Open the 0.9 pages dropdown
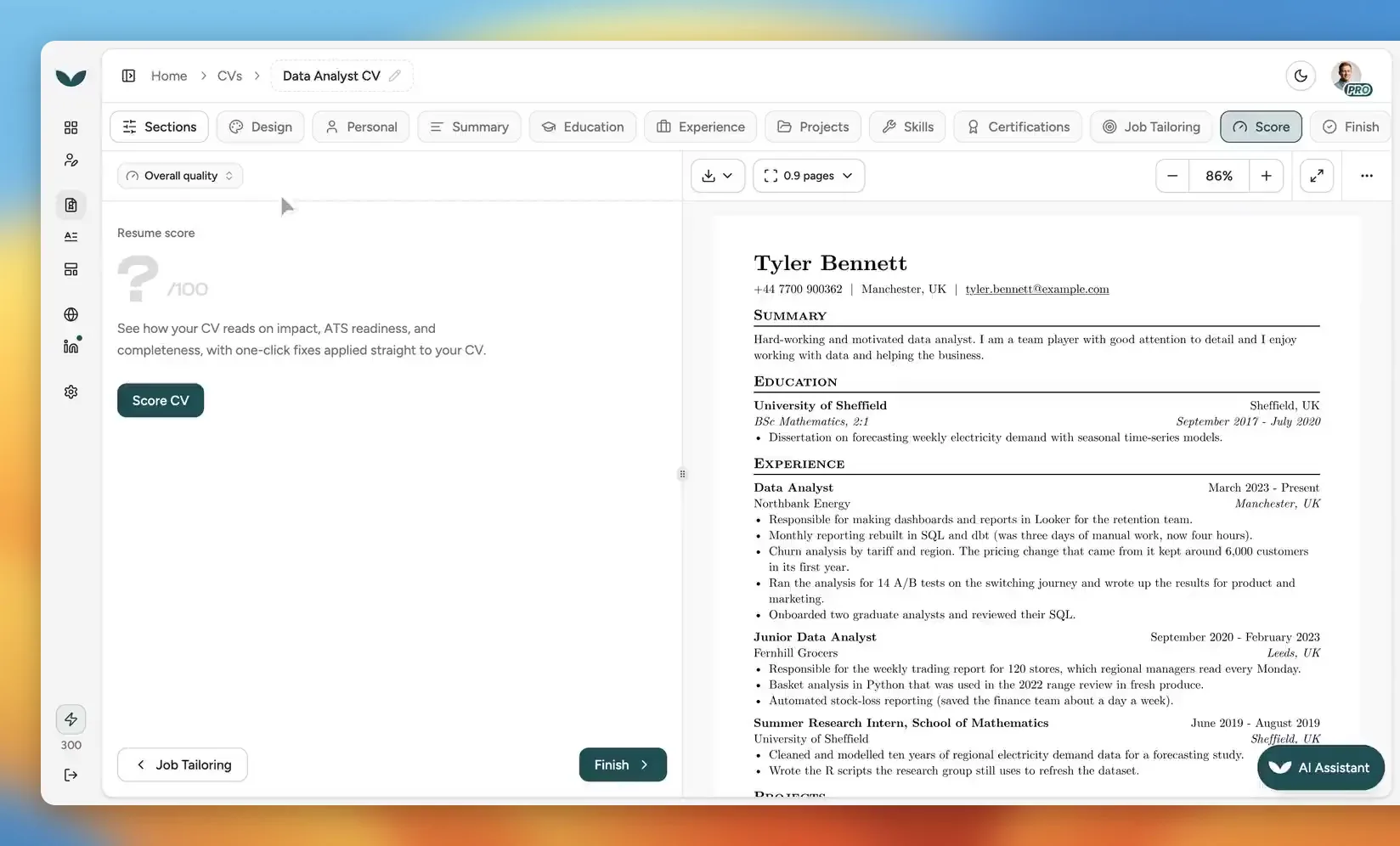The image size is (1400, 846). tap(809, 176)
